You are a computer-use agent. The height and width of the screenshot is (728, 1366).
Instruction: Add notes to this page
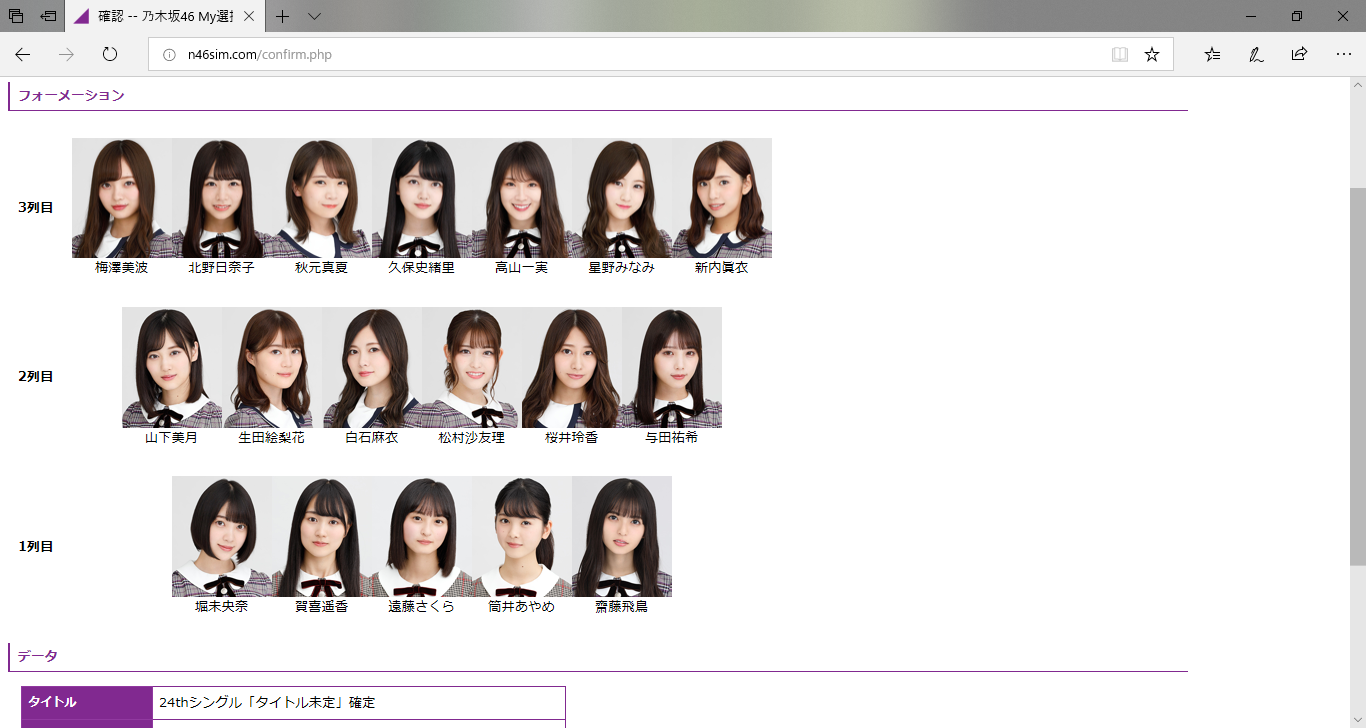pyautogui.click(x=1256, y=54)
